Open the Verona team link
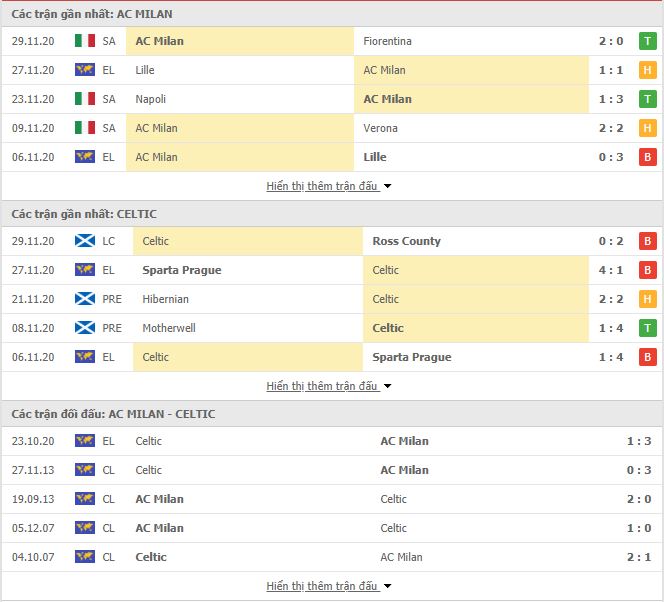The width and height of the screenshot is (664, 602). click(x=380, y=128)
